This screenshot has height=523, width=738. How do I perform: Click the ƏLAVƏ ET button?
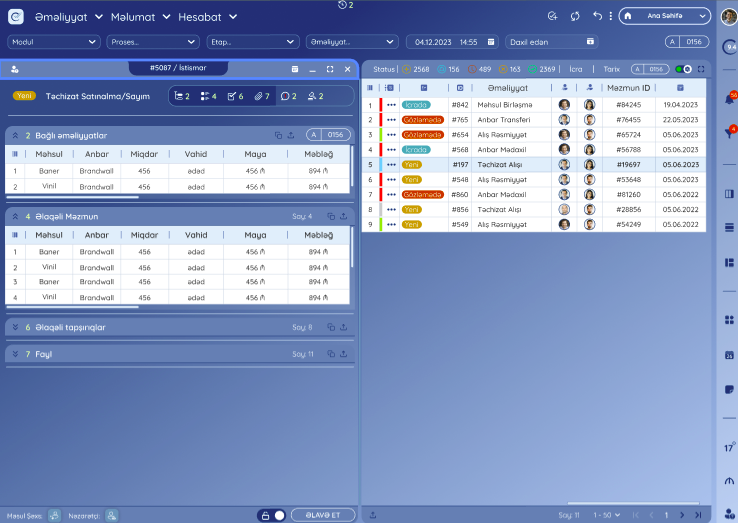[322, 515]
